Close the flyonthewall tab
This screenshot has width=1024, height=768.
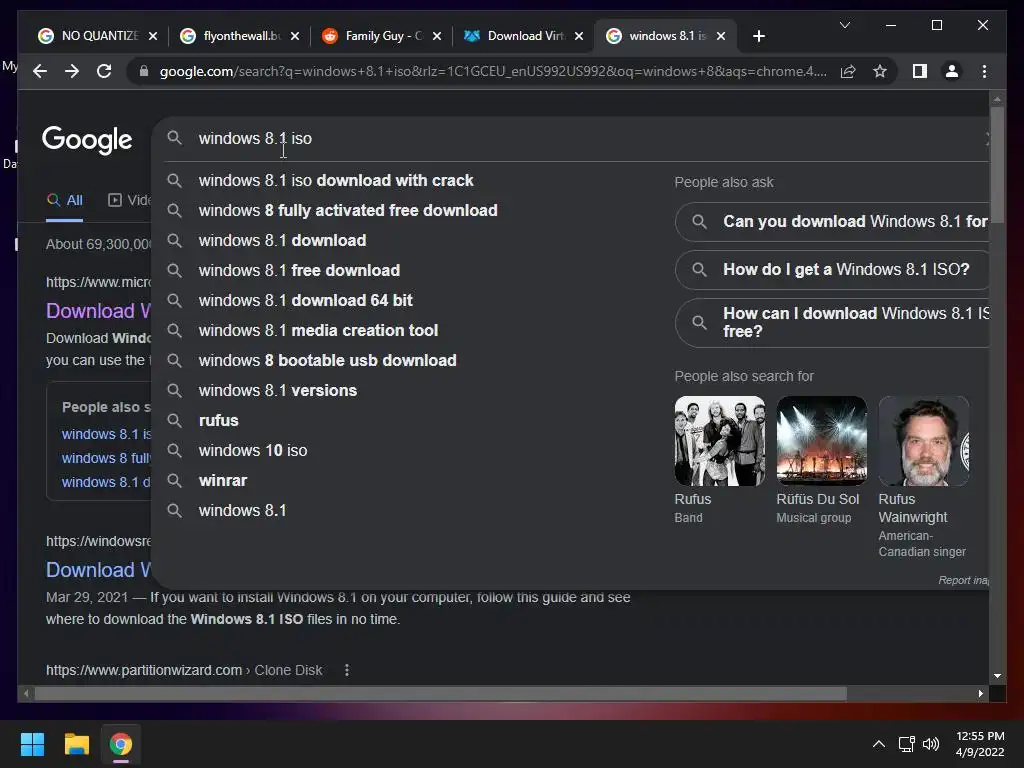(295, 36)
